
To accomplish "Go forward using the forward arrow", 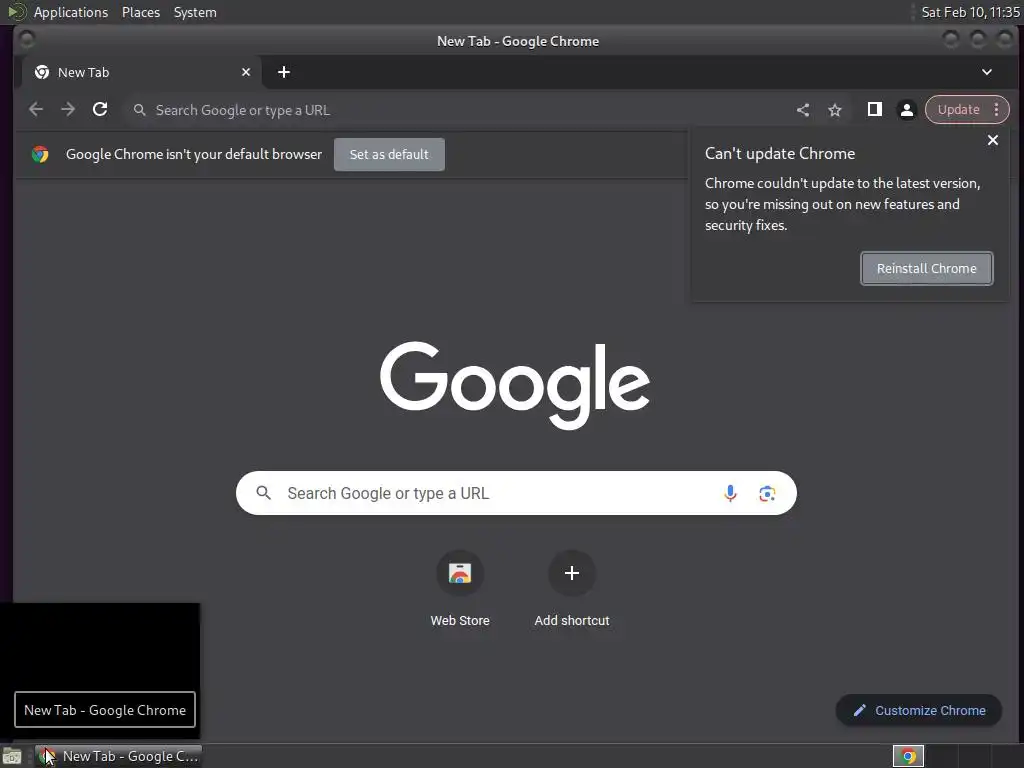I will (x=68, y=110).
